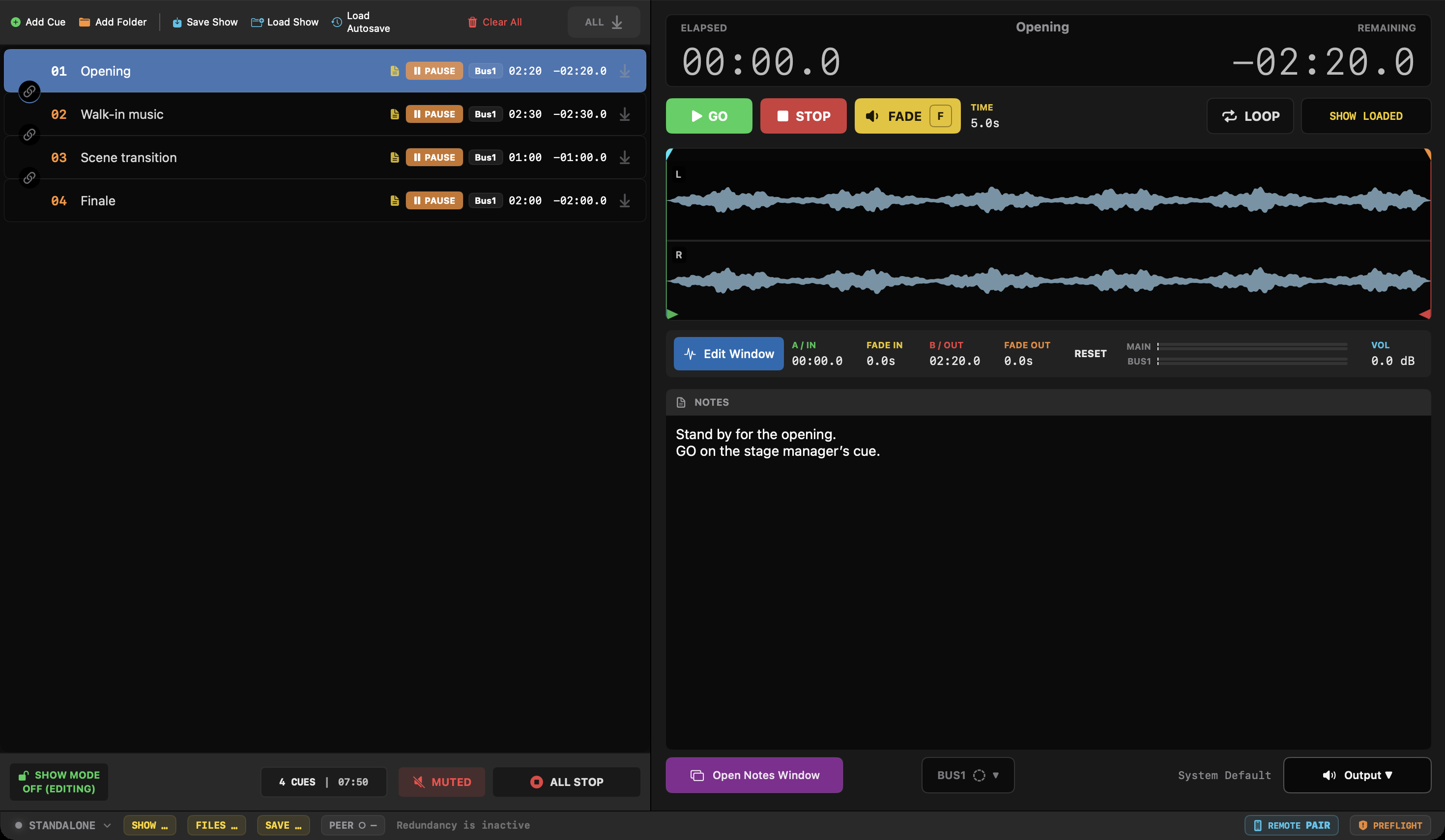
Task: Click the Clear All trash button
Action: point(494,22)
